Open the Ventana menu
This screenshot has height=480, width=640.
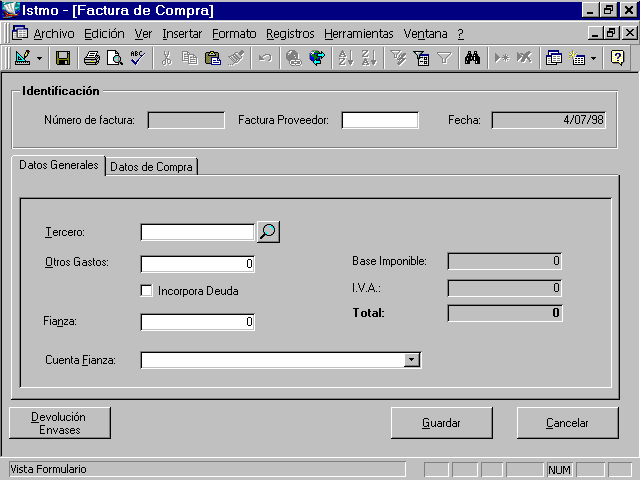(x=425, y=33)
